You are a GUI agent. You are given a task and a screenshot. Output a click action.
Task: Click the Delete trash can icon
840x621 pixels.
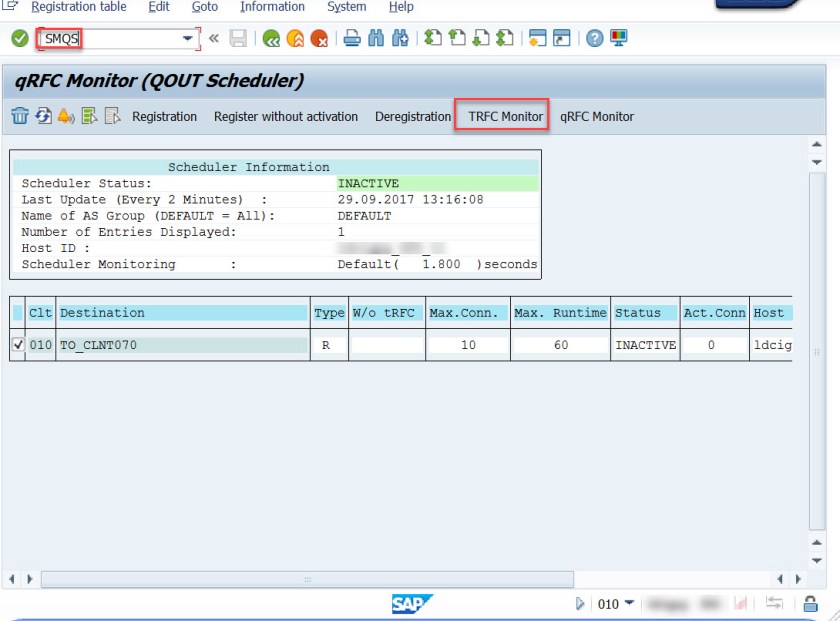pyautogui.click(x=19, y=116)
